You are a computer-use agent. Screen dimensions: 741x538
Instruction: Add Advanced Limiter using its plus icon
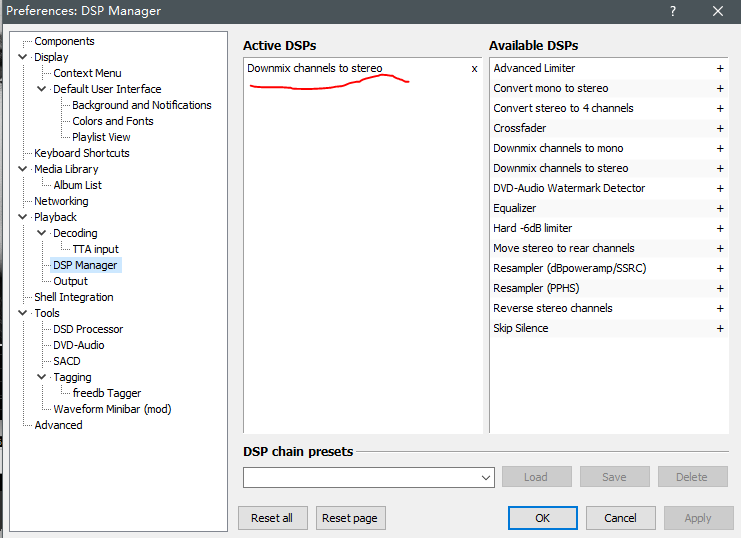click(719, 69)
